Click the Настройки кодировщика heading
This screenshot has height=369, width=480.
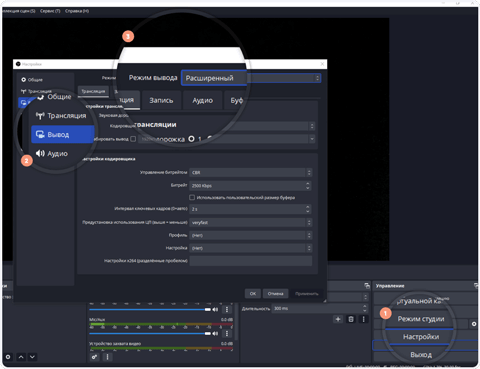pyautogui.click(x=108, y=159)
